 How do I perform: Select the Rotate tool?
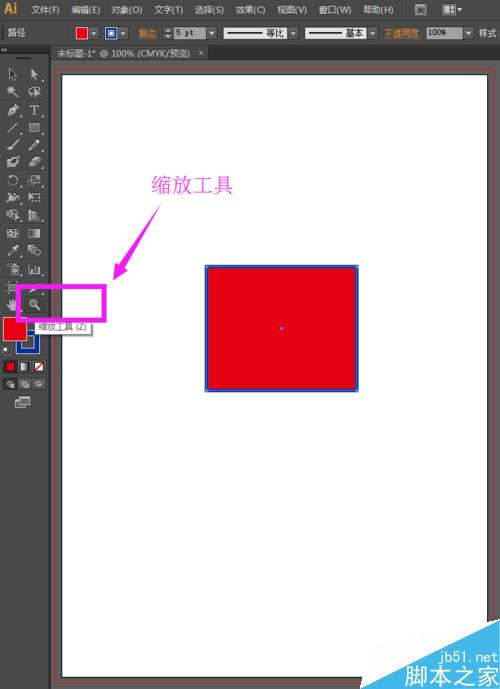click(x=13, y=180)
